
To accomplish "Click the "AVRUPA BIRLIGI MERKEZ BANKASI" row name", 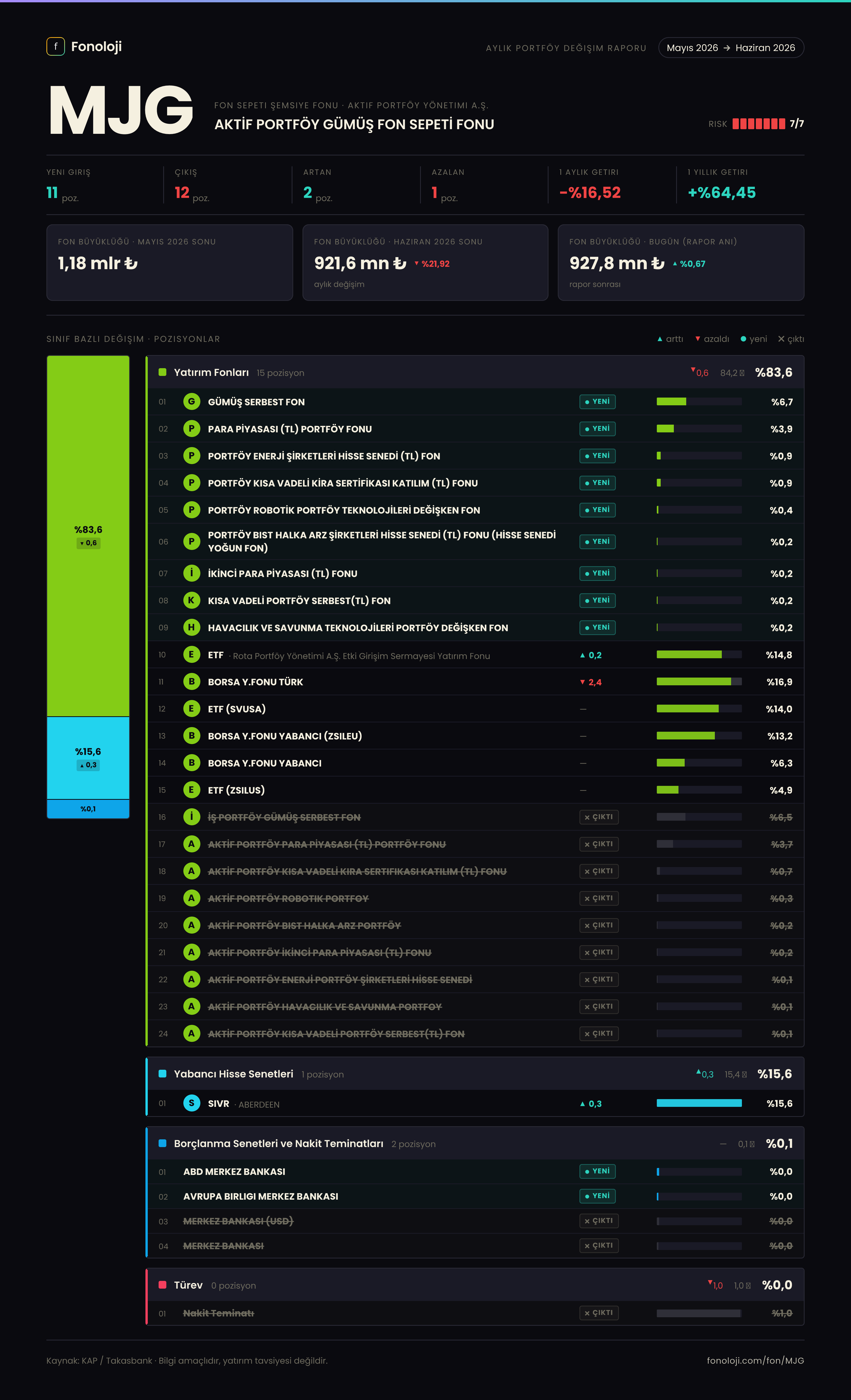I will tap(261, 1196).
